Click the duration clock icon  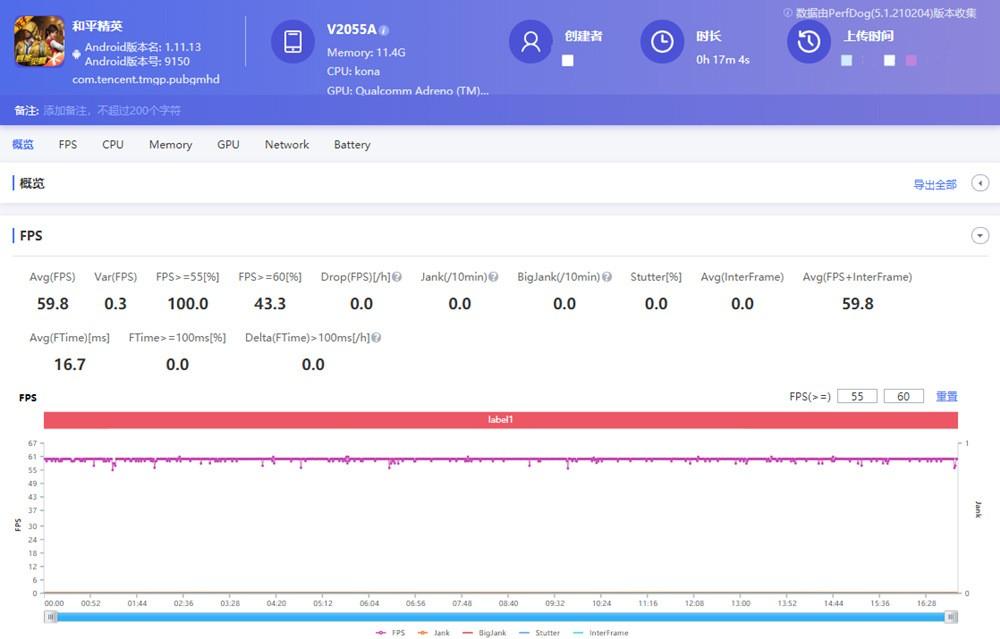pyautogui.click(x=662, y=42)
